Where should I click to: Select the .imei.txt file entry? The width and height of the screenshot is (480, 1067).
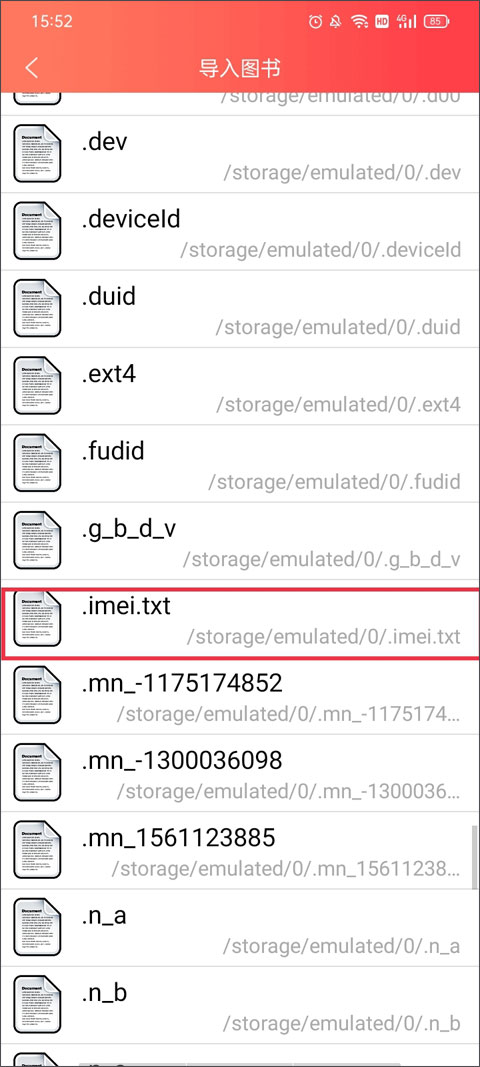coord(240,619)
